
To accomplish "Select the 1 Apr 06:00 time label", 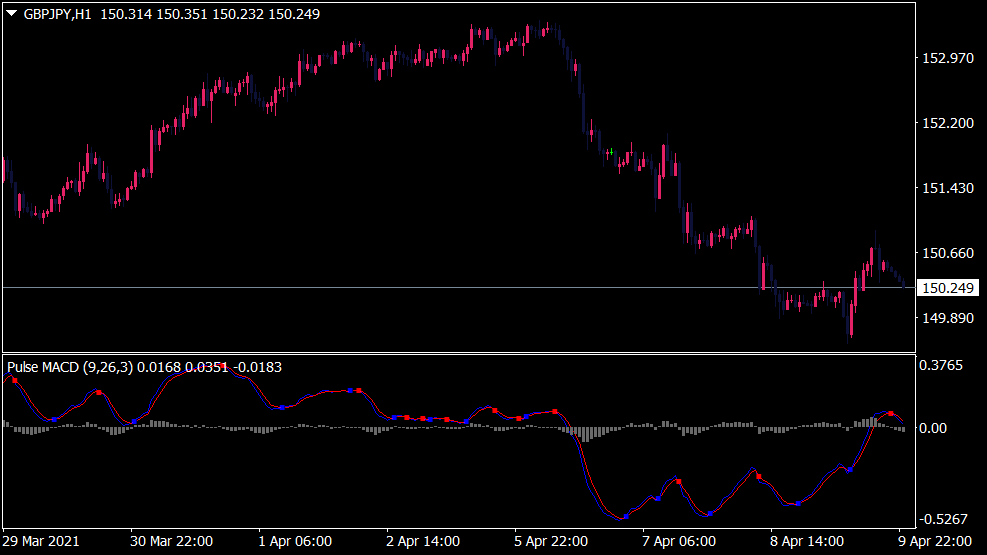I will point(294,541).
